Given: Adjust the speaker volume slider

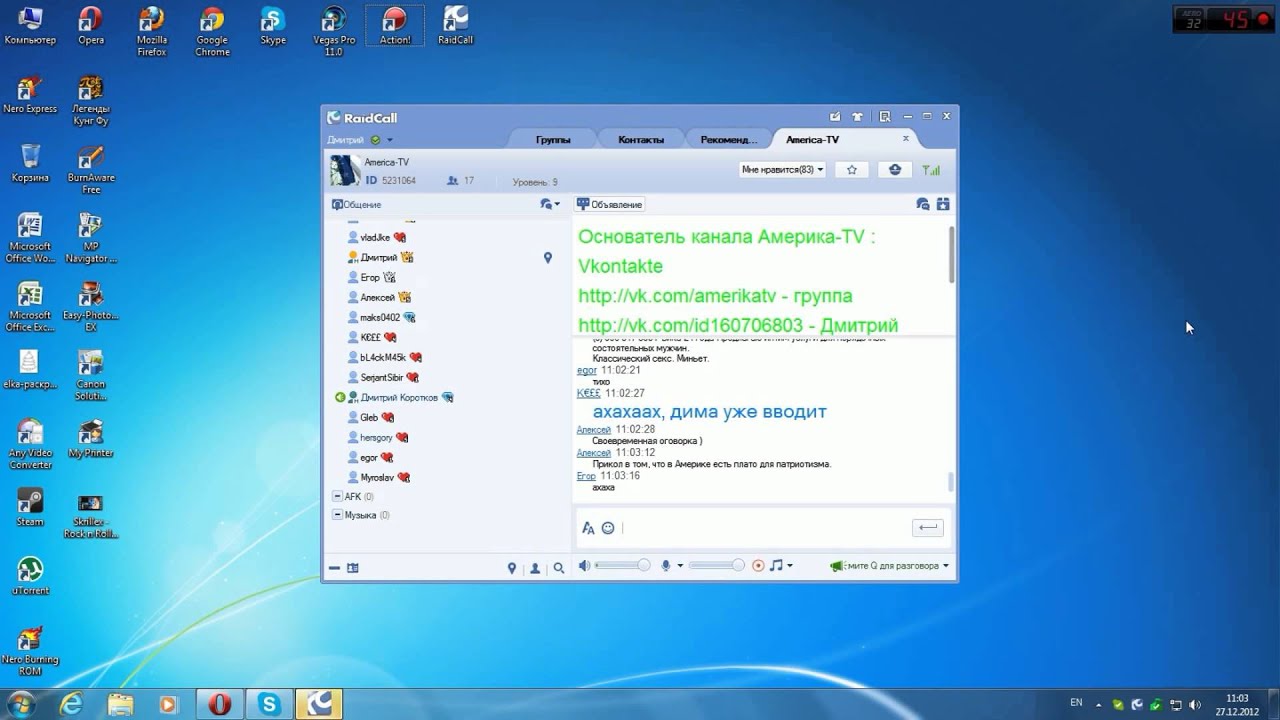Looking at the screenshot, I should point(622,566).
